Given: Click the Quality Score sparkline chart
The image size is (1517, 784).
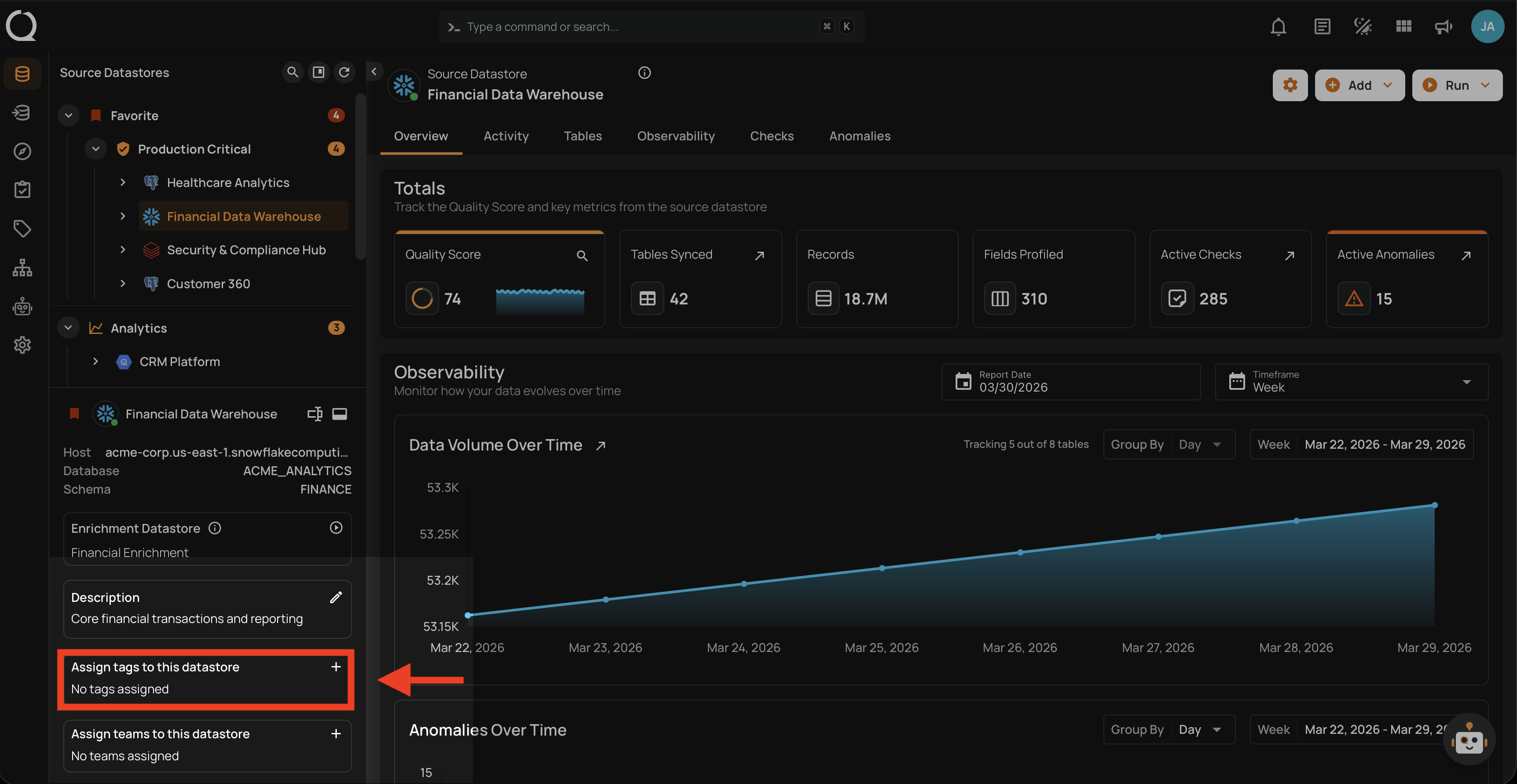Looking at the screenshot, I should pyautogui.click(x=539, y=300).
